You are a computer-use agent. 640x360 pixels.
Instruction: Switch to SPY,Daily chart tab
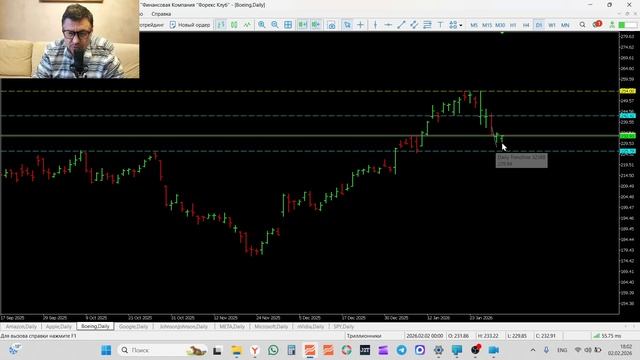pyautogui.click(x=344, y=327)
